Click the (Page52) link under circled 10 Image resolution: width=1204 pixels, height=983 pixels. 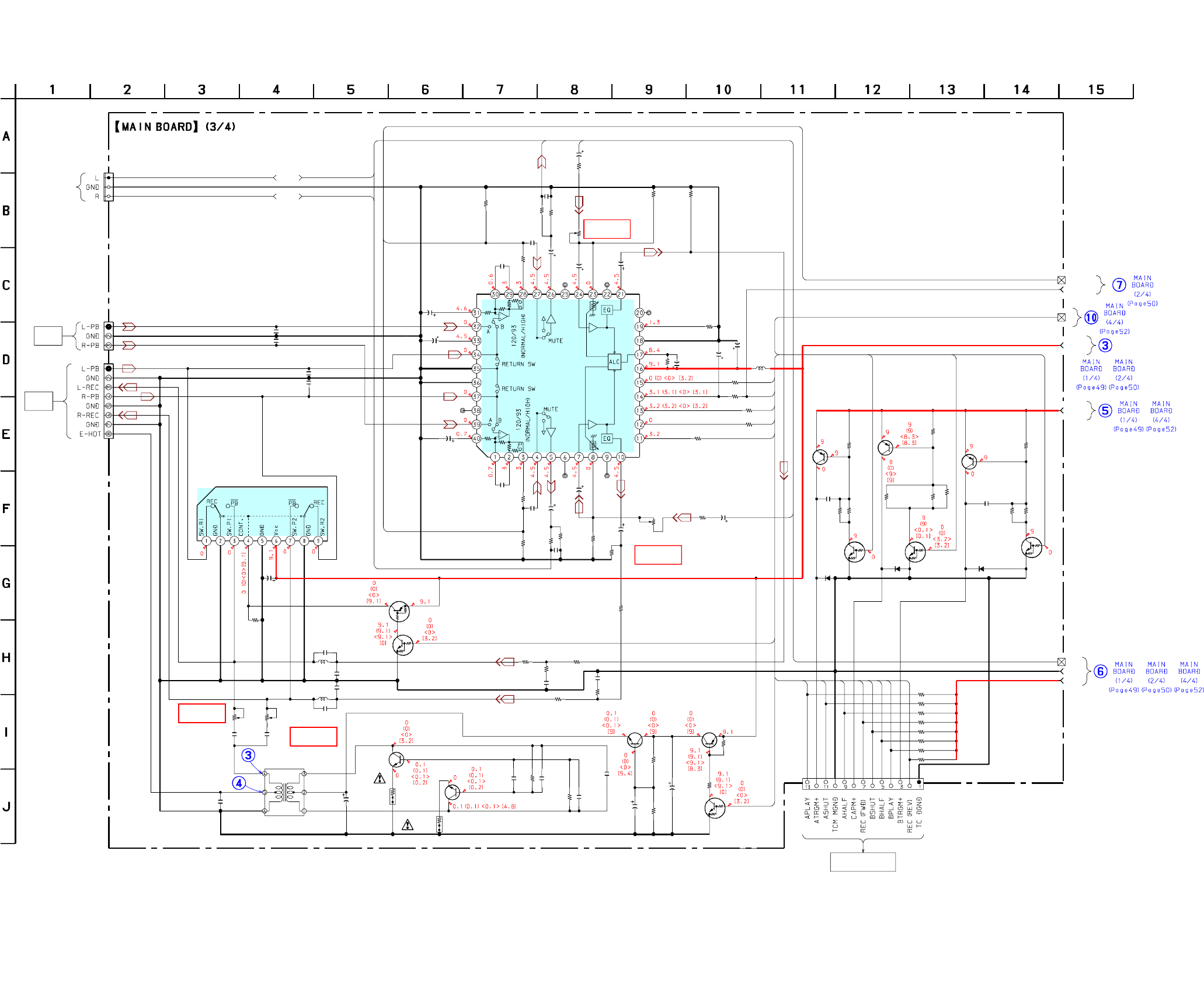(x=1114, y=332)
